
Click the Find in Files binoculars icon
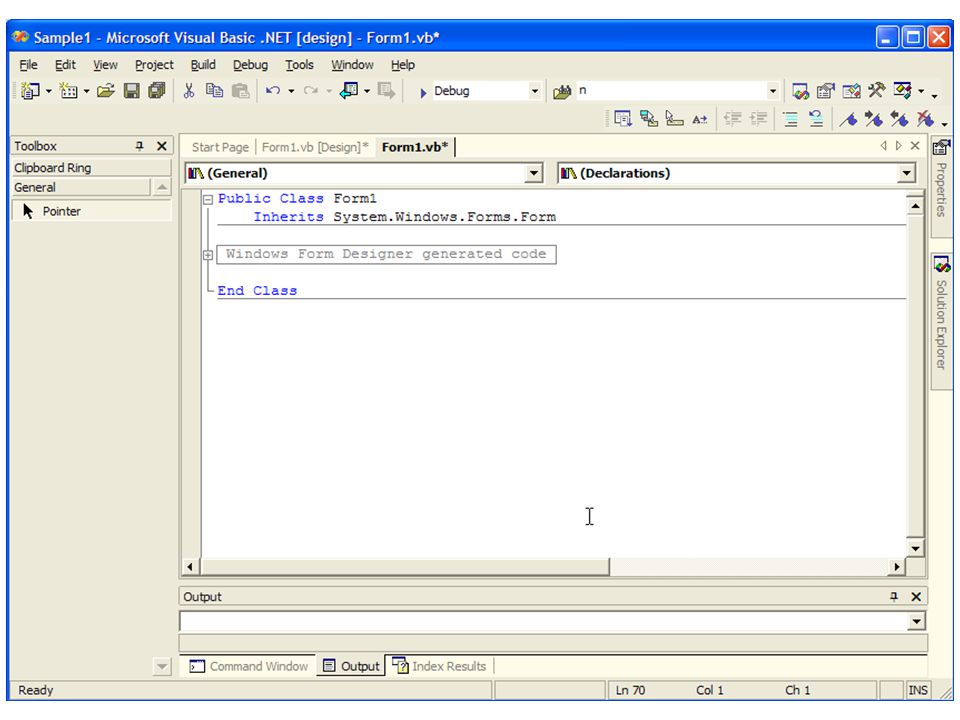click(561, 92)
